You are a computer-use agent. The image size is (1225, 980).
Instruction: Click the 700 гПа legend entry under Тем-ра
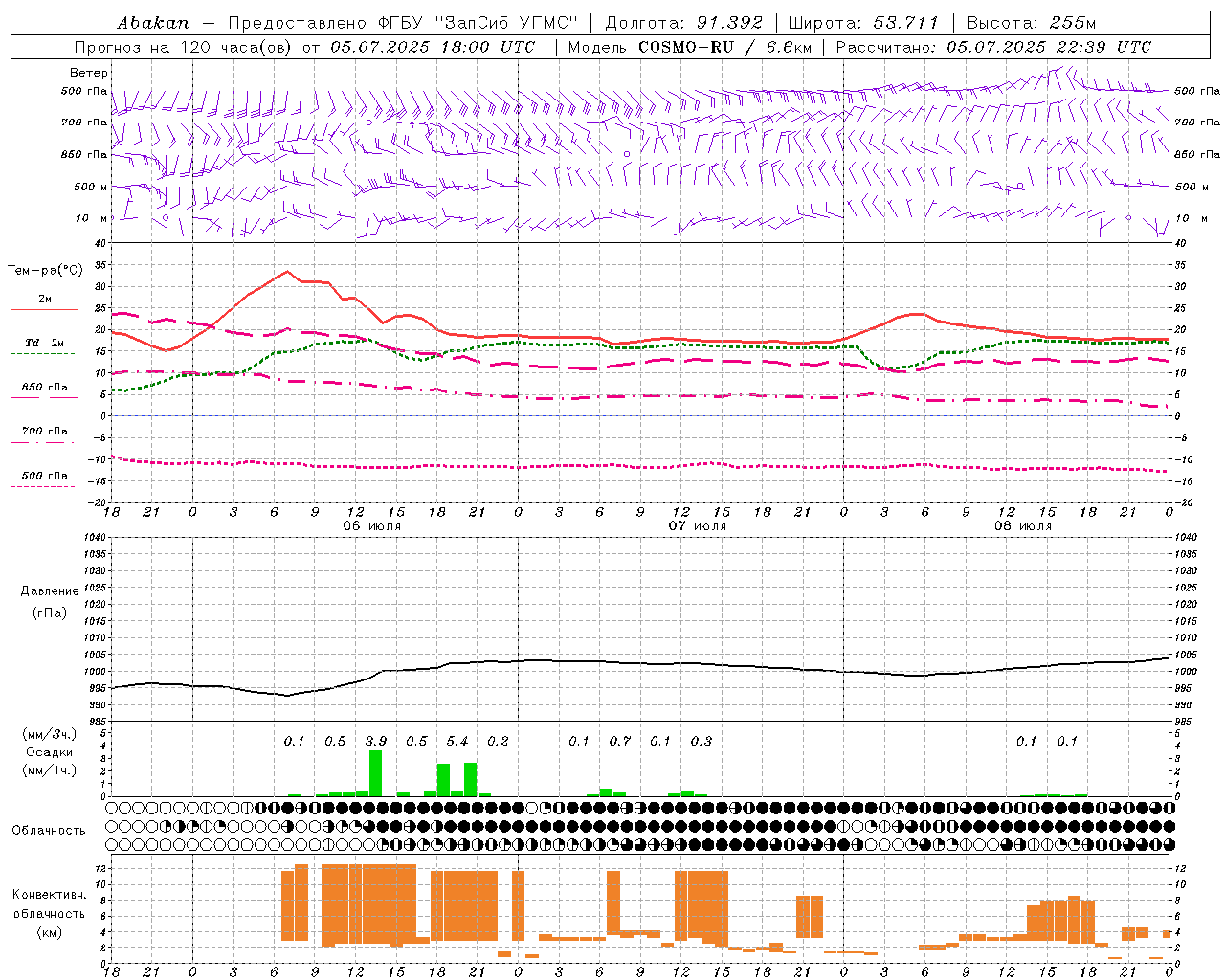click(45, 432)
